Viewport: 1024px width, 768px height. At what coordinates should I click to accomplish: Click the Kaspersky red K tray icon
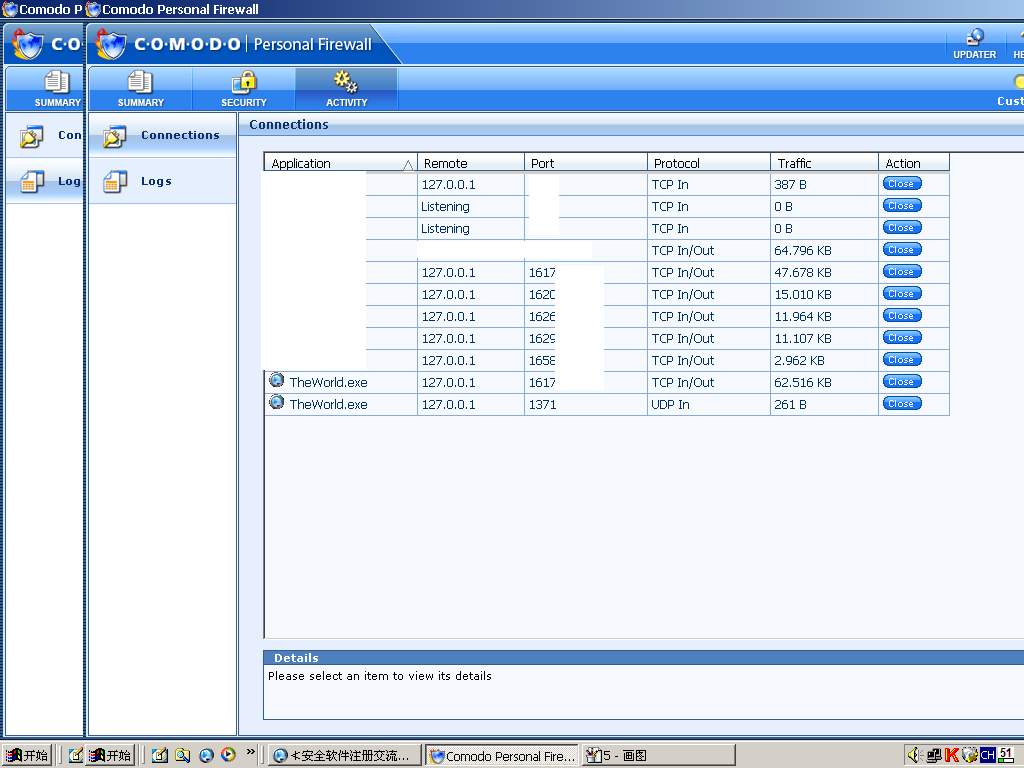pos(951,755)
